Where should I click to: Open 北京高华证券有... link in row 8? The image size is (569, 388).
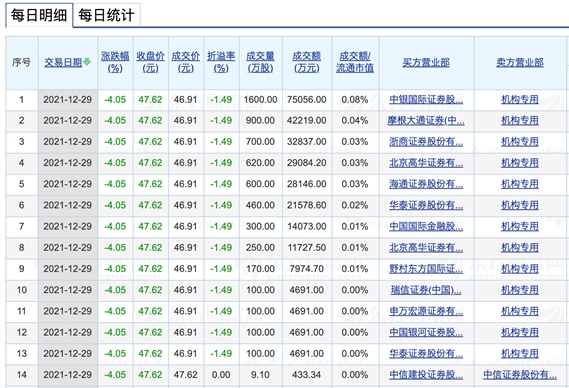[x=426, y=248]
